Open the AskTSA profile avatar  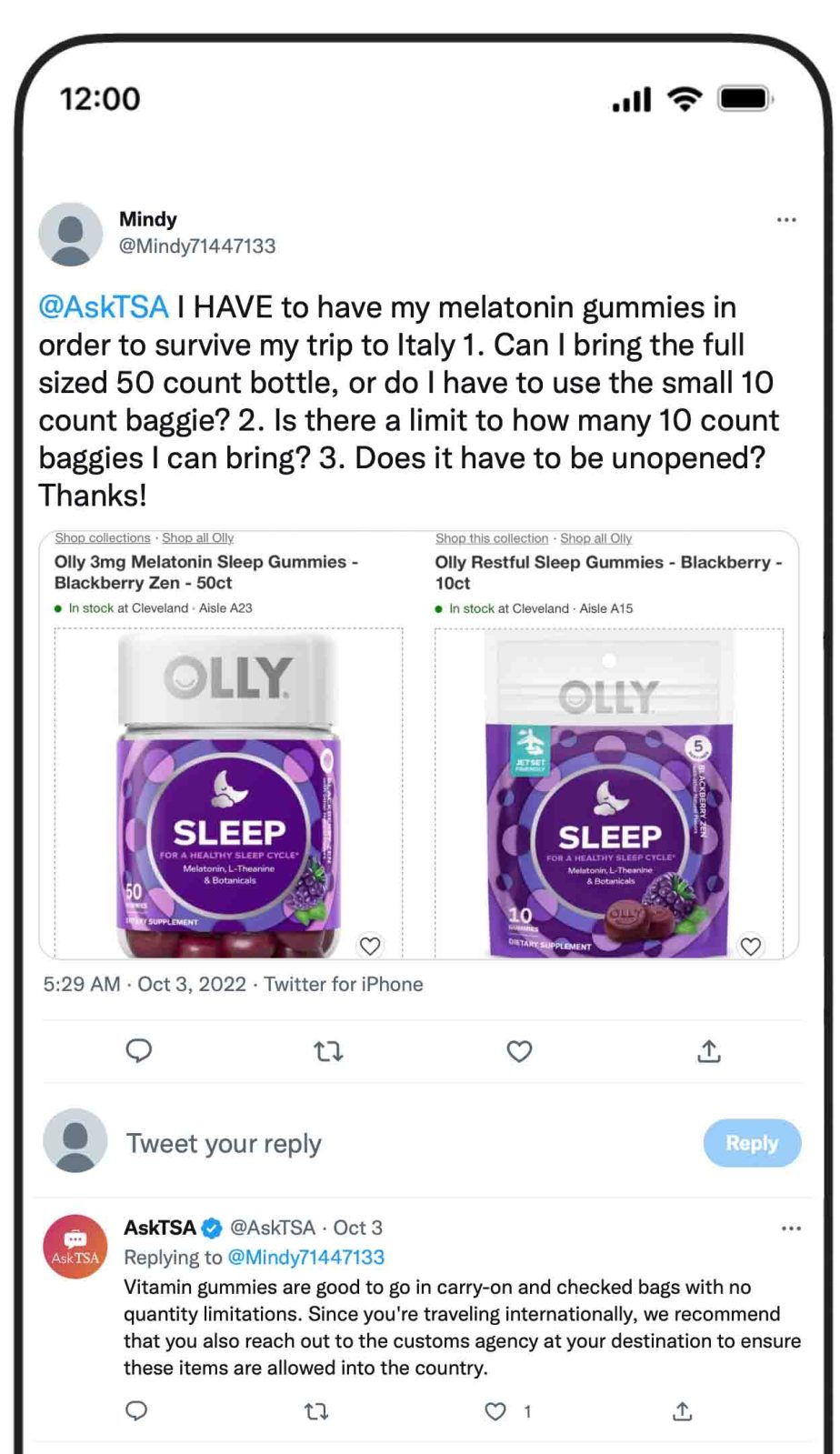coord(75,1247)
